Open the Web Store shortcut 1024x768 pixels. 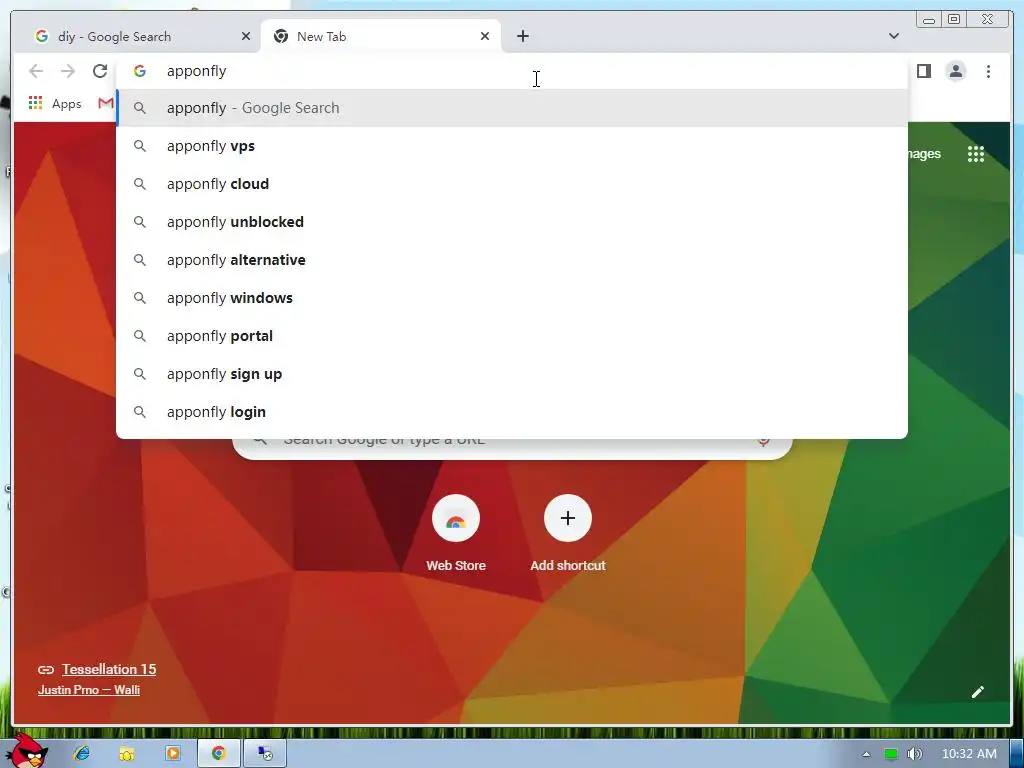(456, 533)
